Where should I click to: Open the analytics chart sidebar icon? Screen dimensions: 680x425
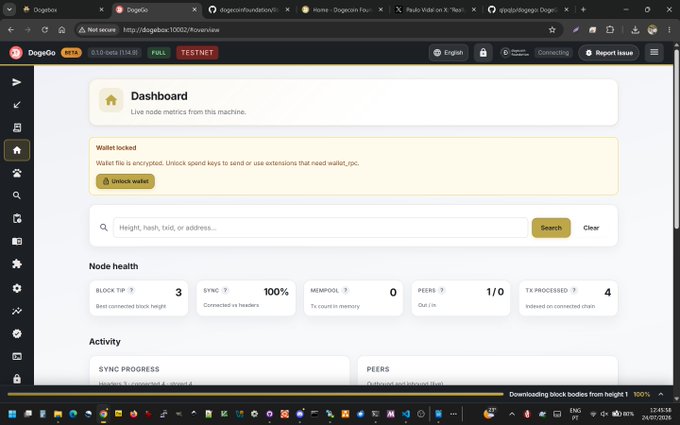pyautogui.click(x=16, y=311)
